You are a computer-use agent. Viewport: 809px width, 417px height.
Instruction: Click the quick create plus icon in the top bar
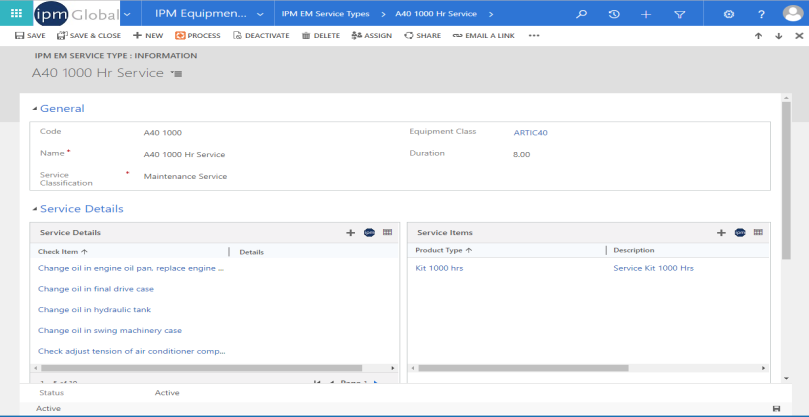646,14
